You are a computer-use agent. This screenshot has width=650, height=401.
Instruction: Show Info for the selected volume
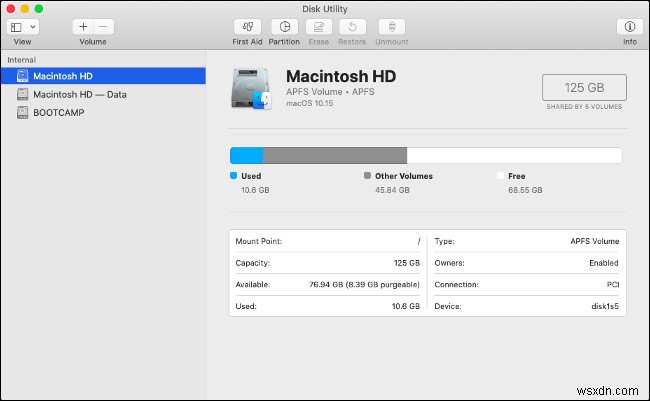(x=630, y=27)
